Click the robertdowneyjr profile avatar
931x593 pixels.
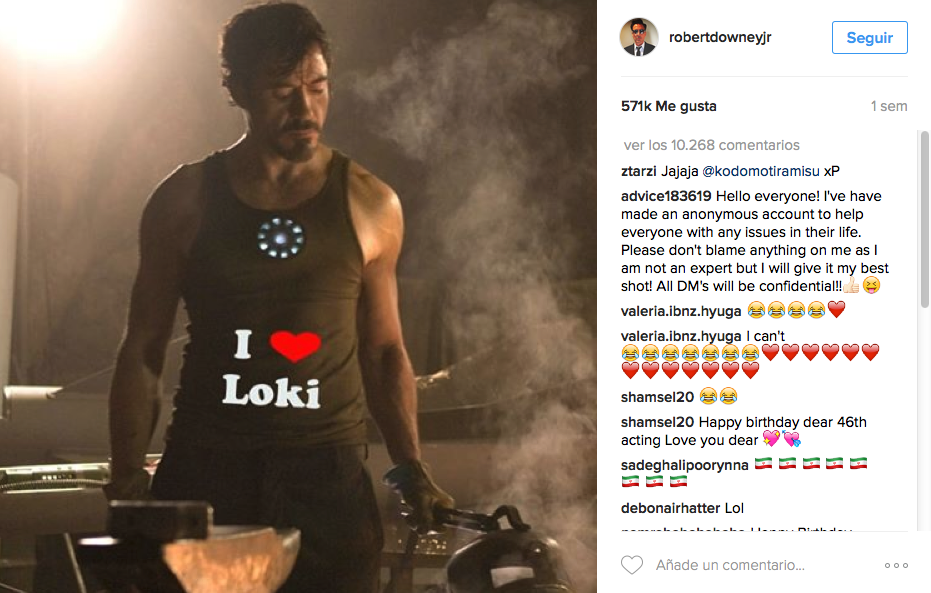click(x=639, y=37)
